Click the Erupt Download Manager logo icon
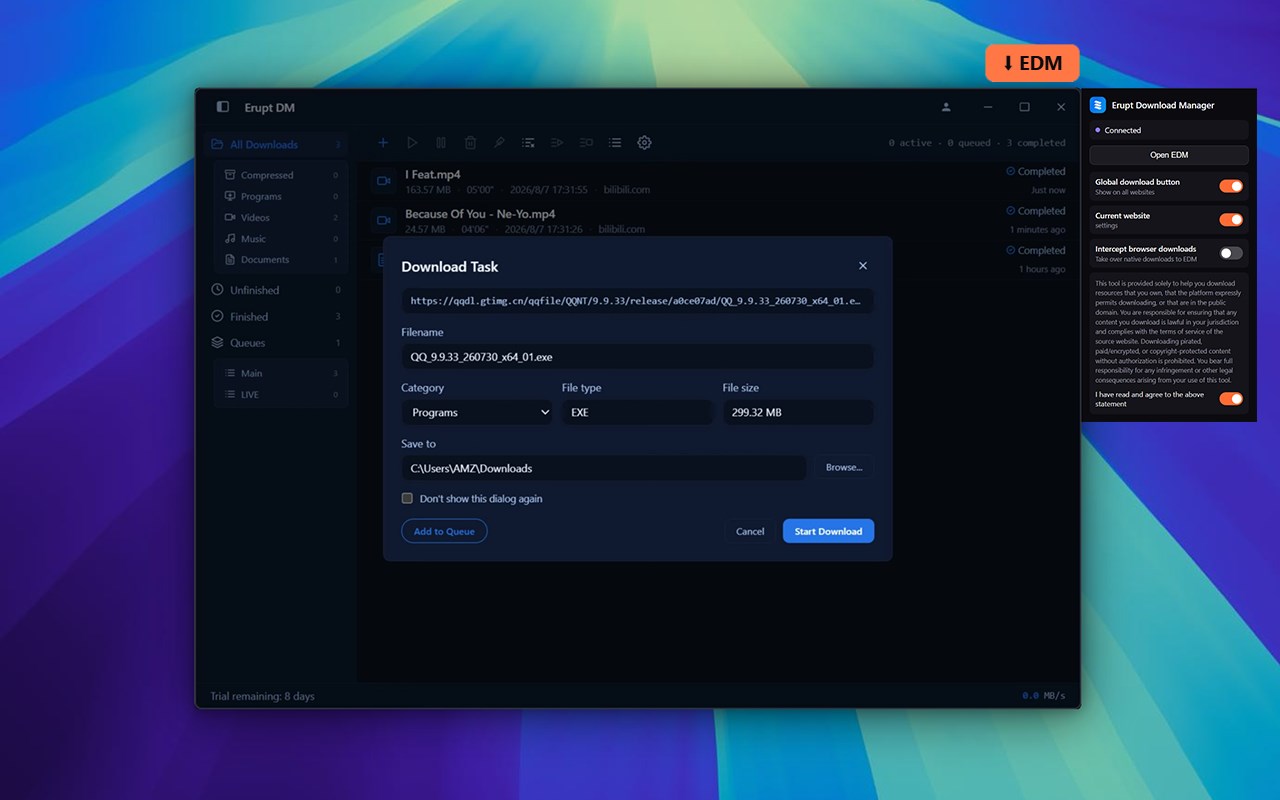 tap(1098, 105)
